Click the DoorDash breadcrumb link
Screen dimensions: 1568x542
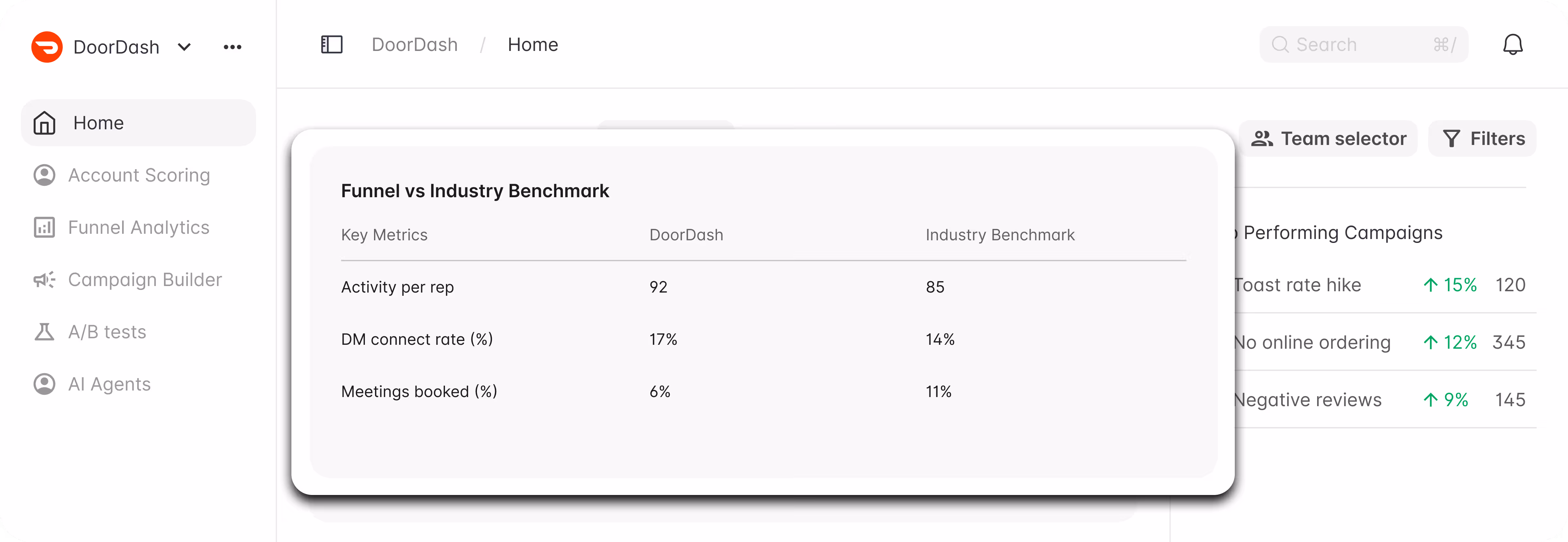[415, 44]
